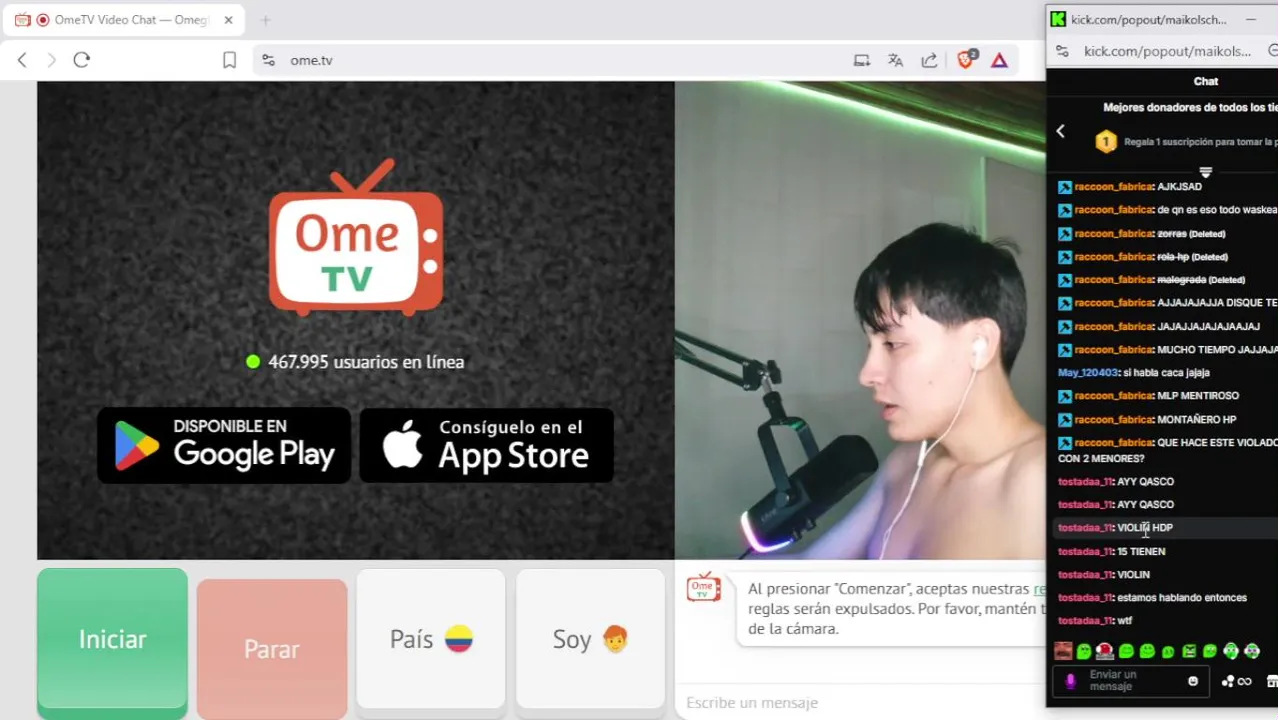1278x720 pixels.
Task: Click the Kick favicon in the popout title bar
Action: (x=1058, y=19)
